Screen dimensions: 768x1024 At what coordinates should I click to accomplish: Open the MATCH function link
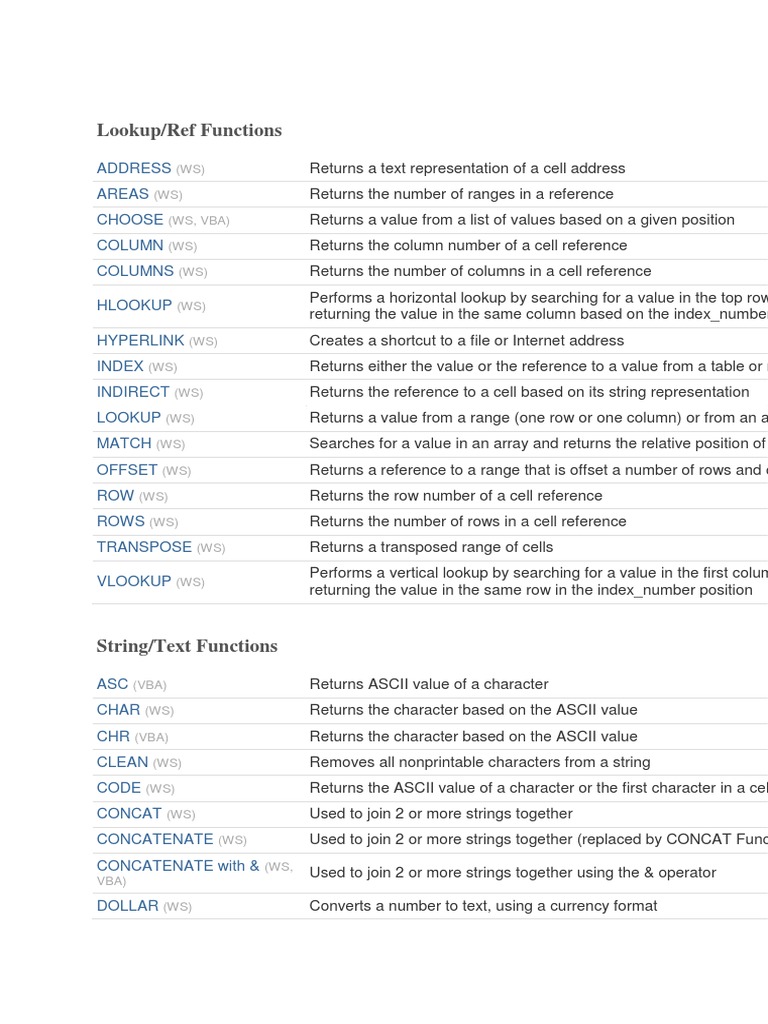[124, 444]
